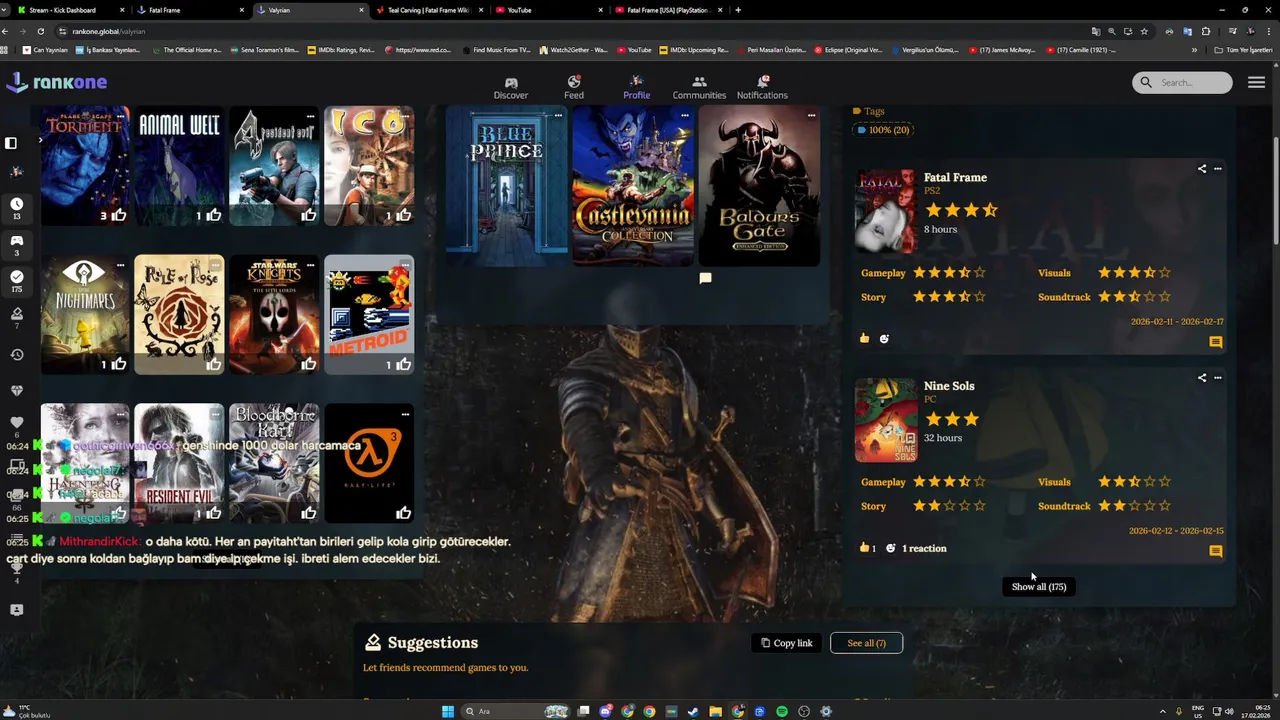
Task: Open the Feed section
Action: pyautogui.click(x=574, y=88)
